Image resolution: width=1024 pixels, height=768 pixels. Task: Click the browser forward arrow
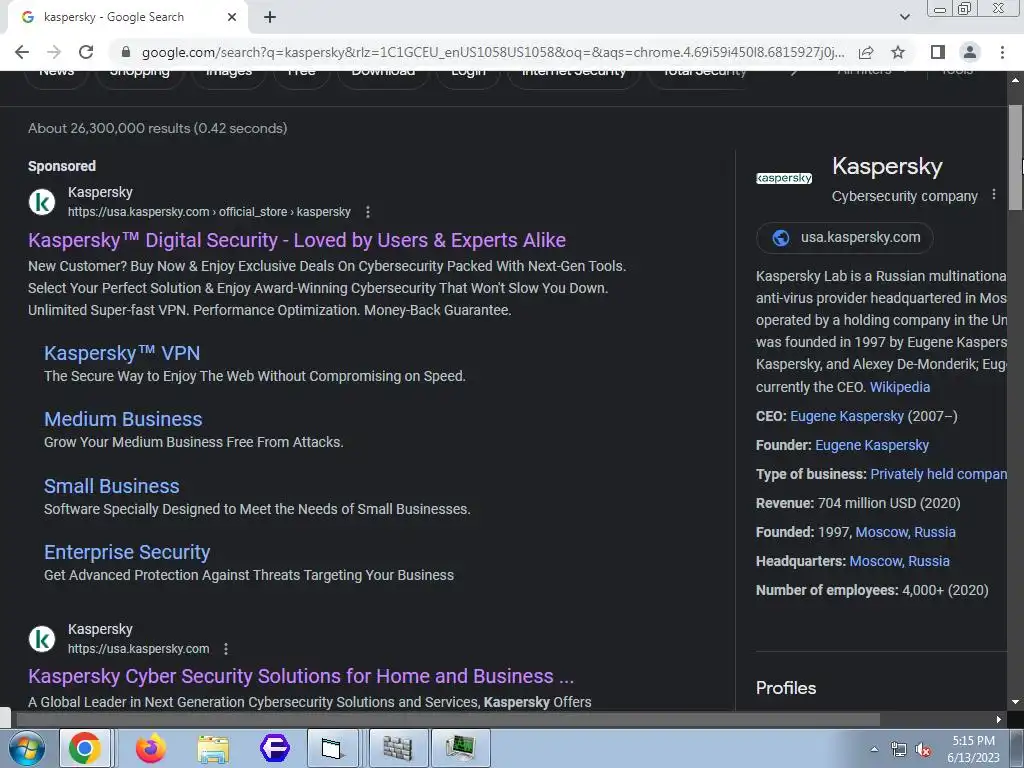click(54, 52)
